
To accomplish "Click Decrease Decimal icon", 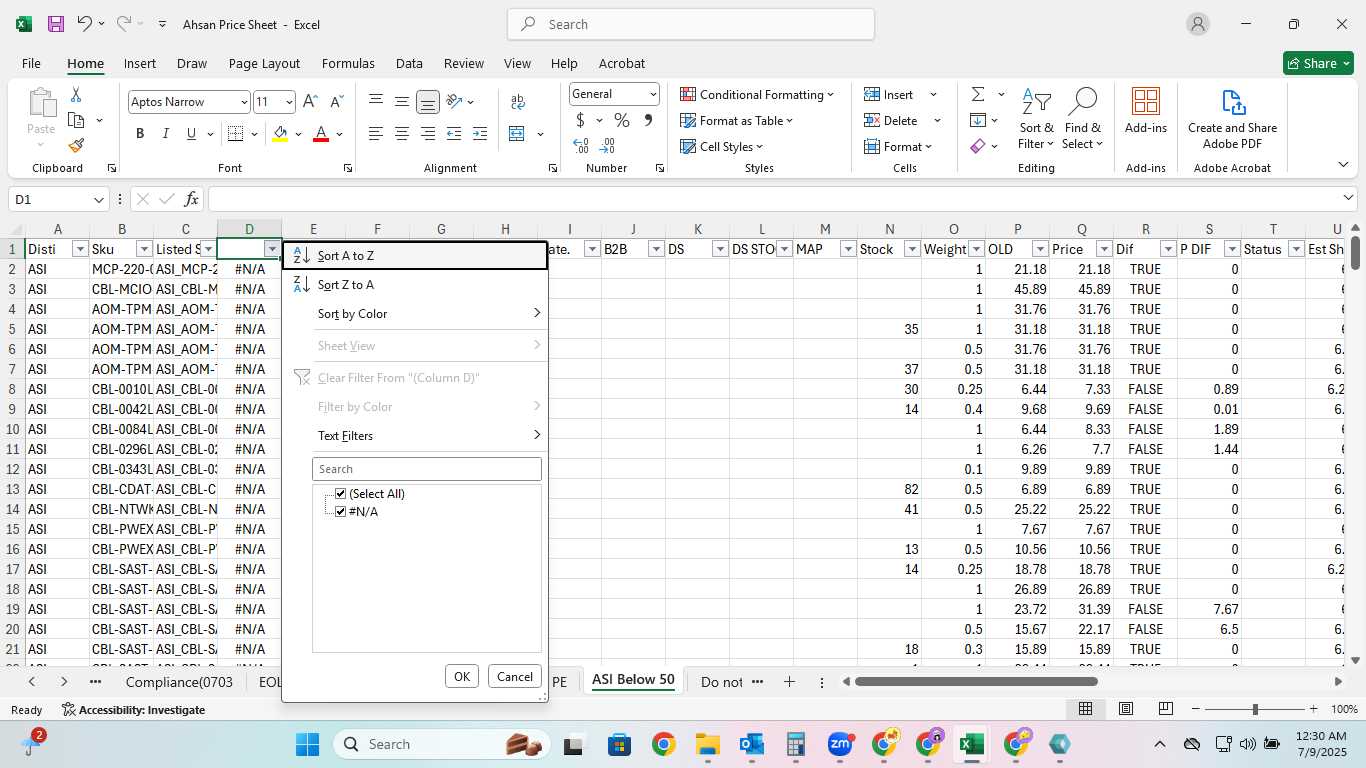I will (608, 146).
